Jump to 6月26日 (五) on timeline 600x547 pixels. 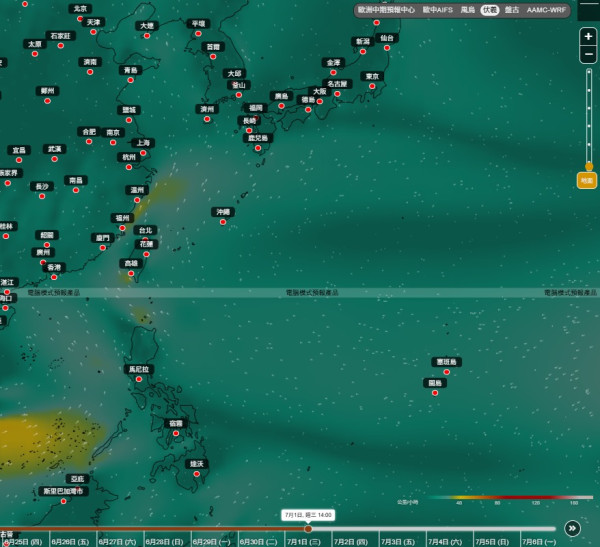[70, 542]
